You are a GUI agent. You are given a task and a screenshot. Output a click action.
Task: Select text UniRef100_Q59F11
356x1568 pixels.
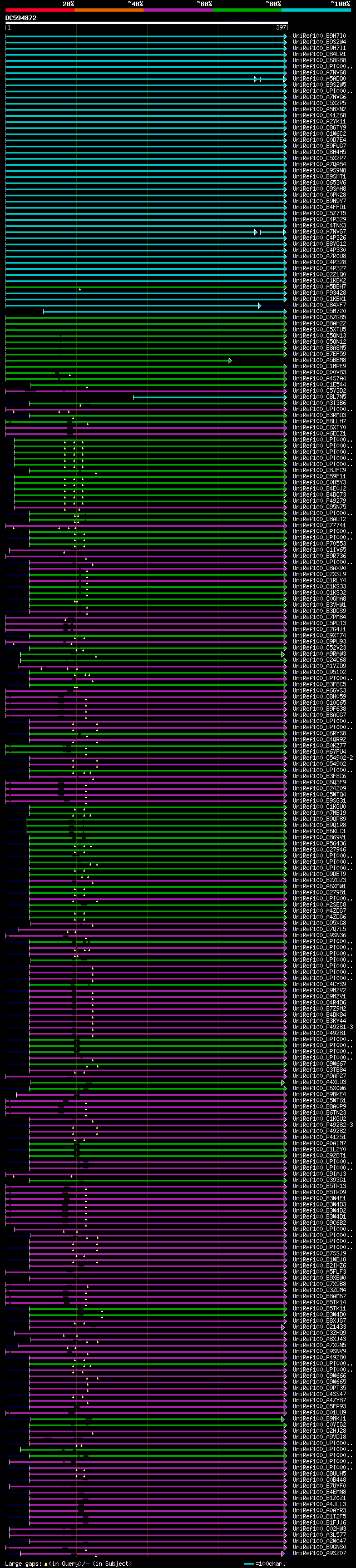[x=319, y=476]
